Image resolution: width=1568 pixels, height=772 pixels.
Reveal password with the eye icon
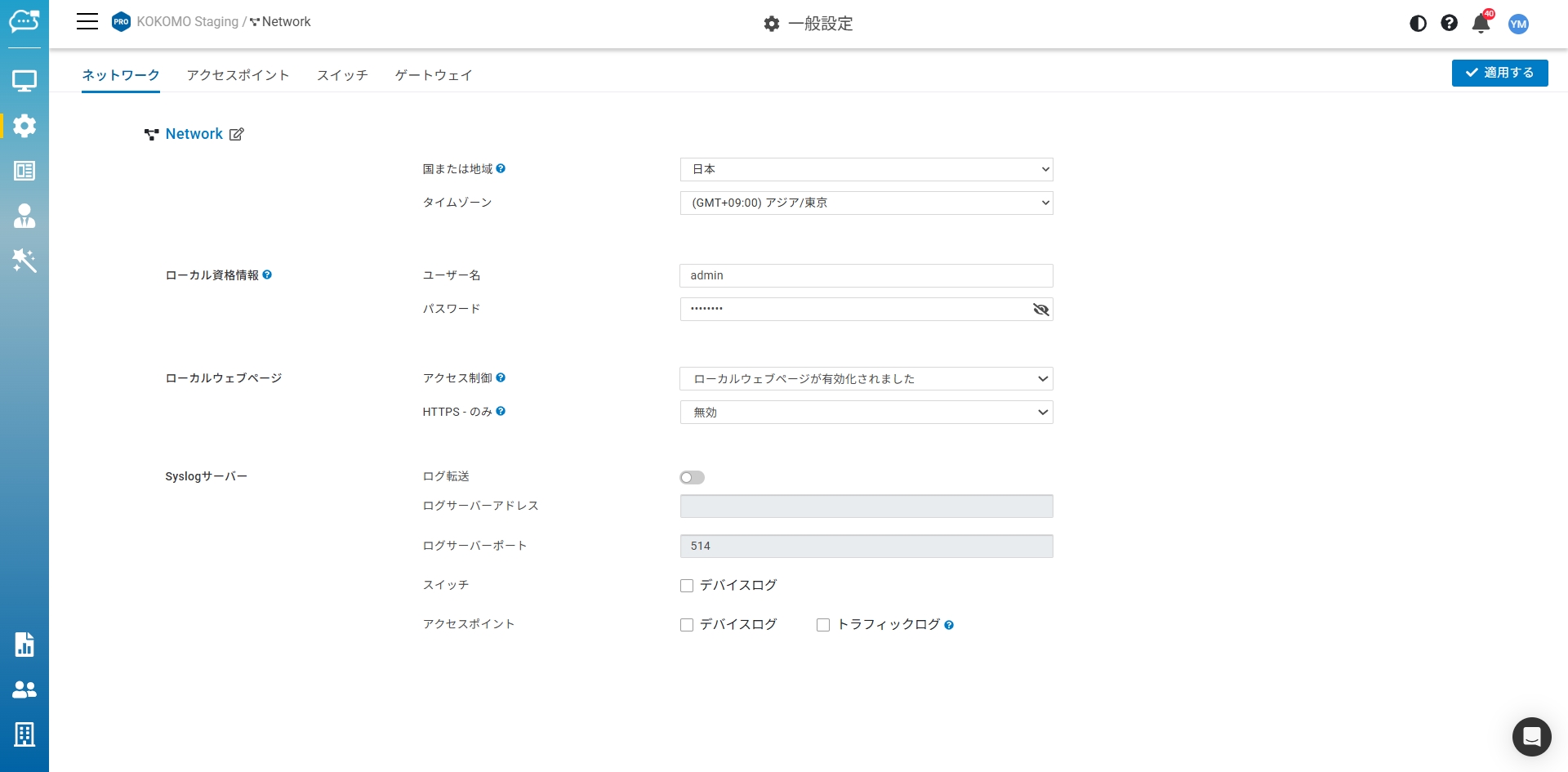click(x=1040, y=310)
